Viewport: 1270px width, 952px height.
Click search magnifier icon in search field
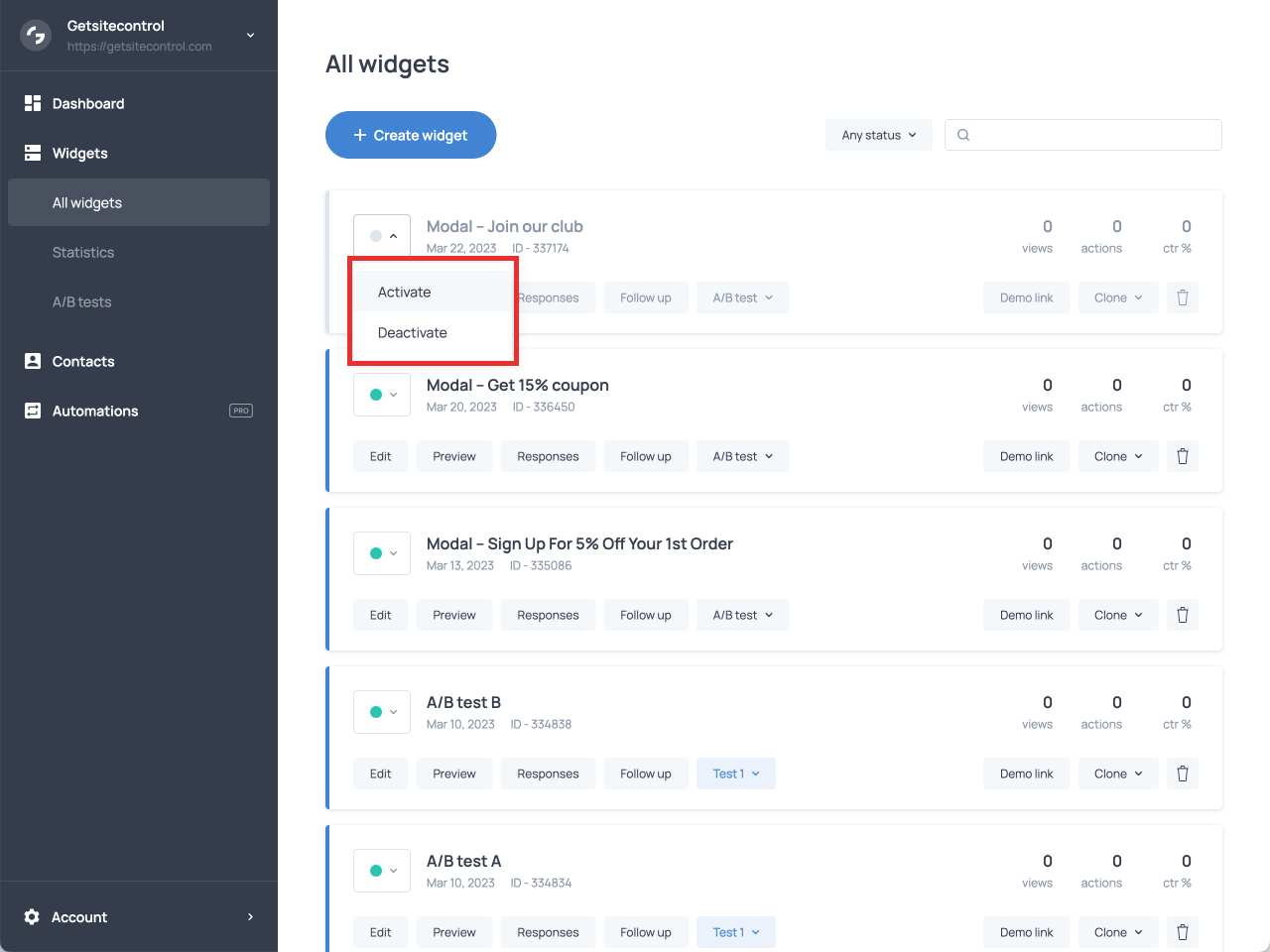point(963,135)
